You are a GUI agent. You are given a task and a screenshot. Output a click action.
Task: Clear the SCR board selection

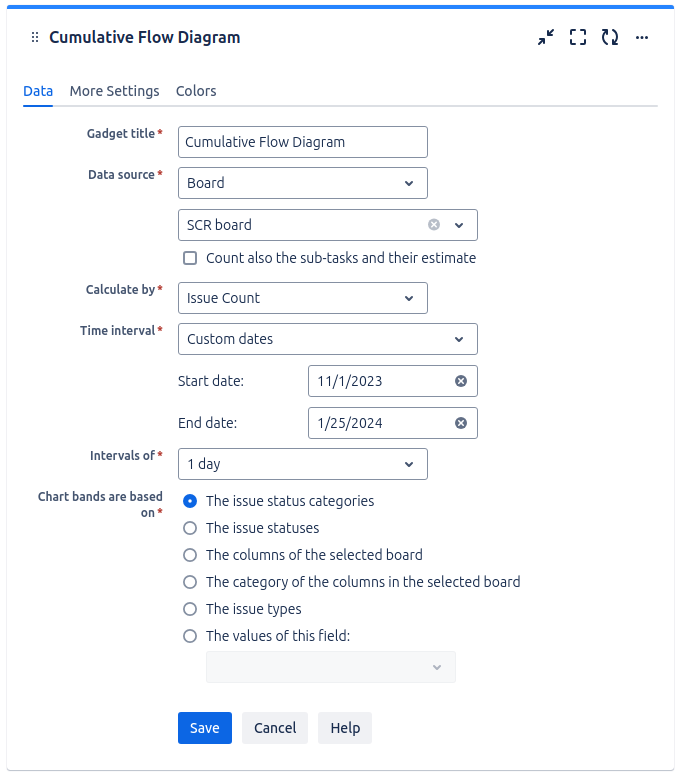click(x=434, y=225)
